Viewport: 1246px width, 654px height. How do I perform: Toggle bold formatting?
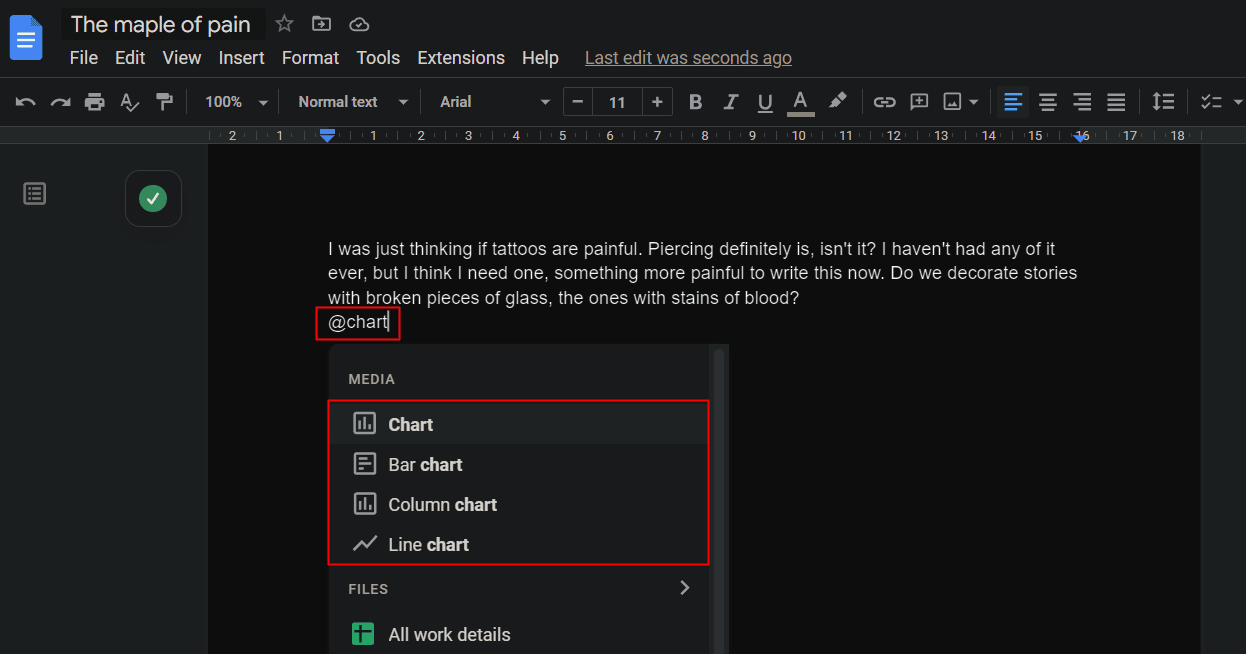tap(696, 102)
